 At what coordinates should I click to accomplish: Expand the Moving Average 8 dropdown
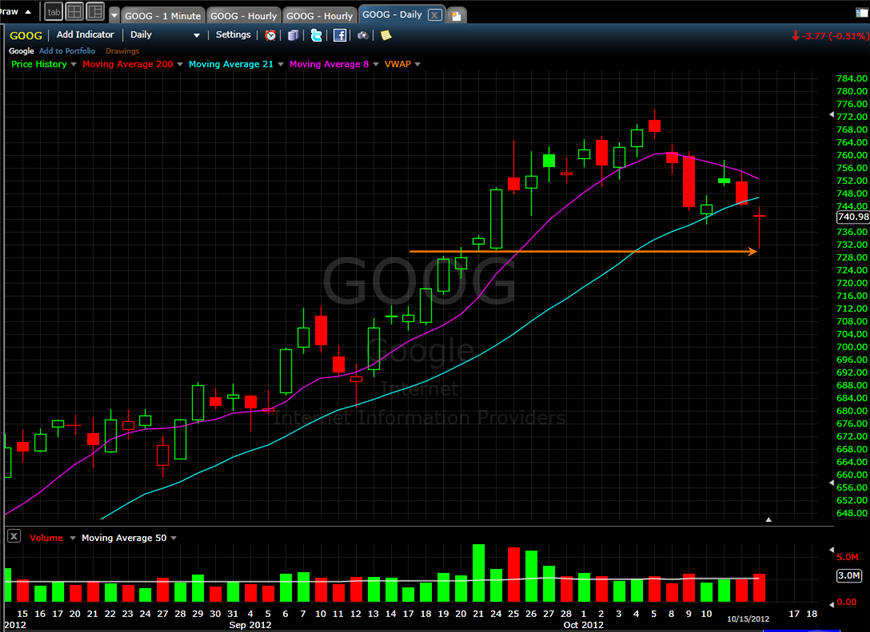[376, 64]
